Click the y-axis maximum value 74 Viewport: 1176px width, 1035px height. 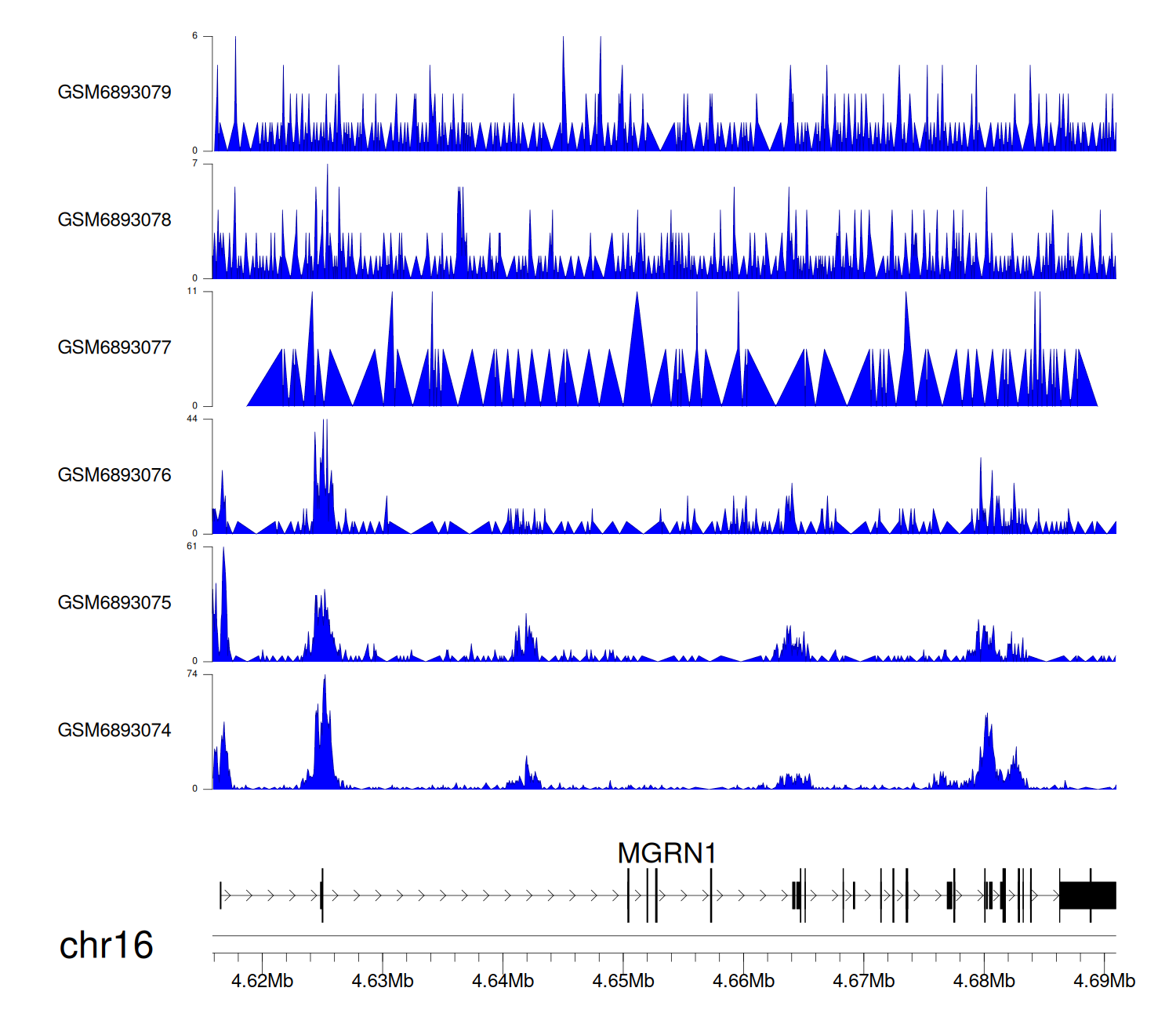192,674
